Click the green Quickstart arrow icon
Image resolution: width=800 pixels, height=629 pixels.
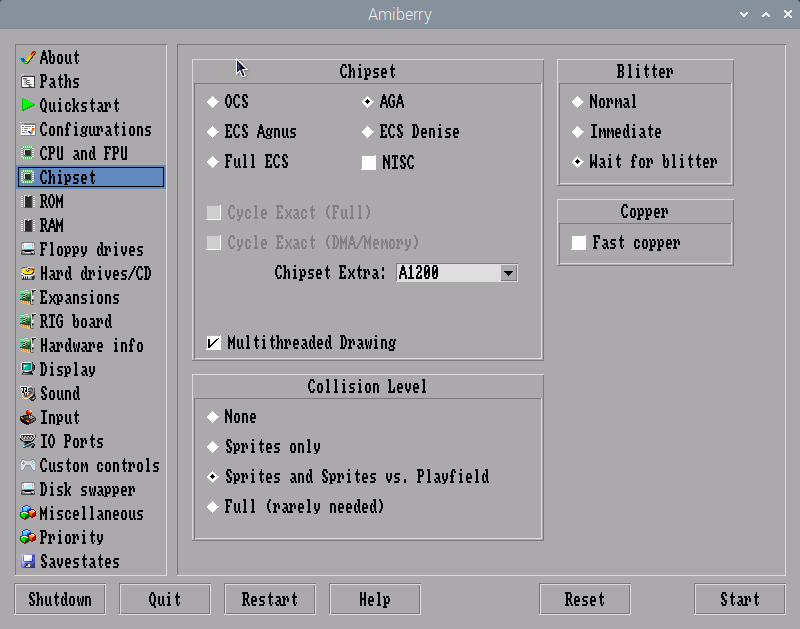point(28,105)
